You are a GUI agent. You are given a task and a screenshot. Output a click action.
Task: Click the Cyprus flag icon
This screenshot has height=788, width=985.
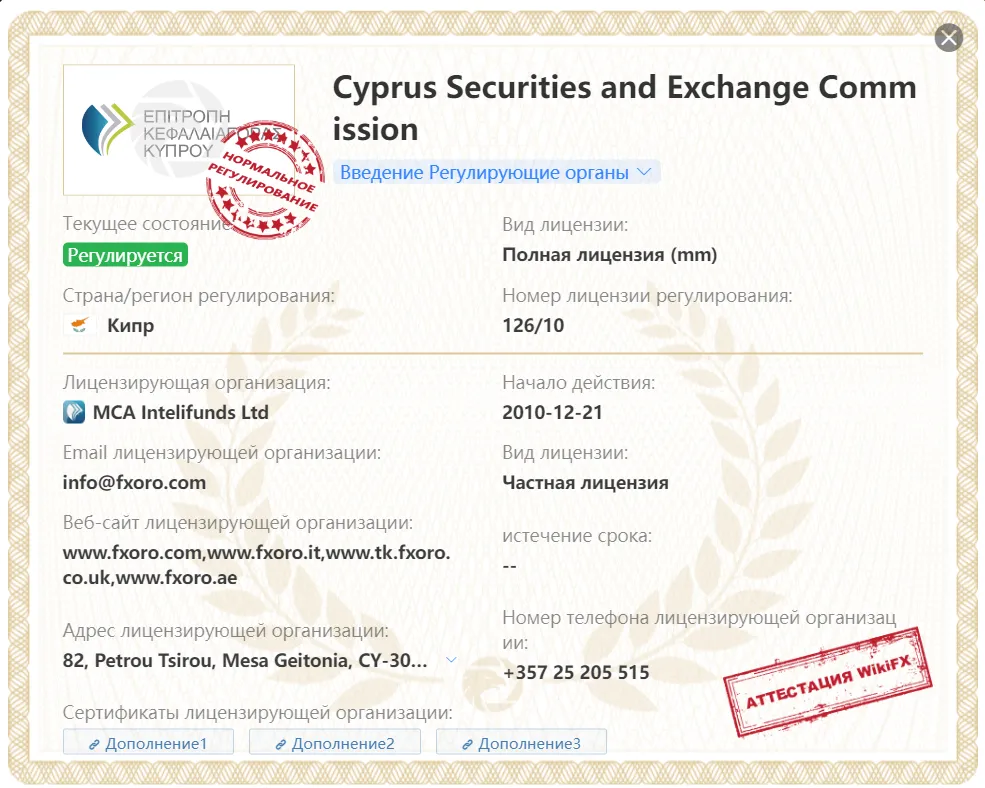79,325
